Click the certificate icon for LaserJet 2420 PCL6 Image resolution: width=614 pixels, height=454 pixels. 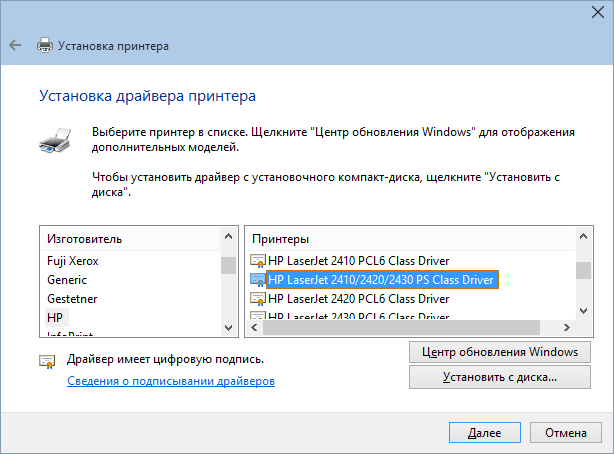point(258,299)
